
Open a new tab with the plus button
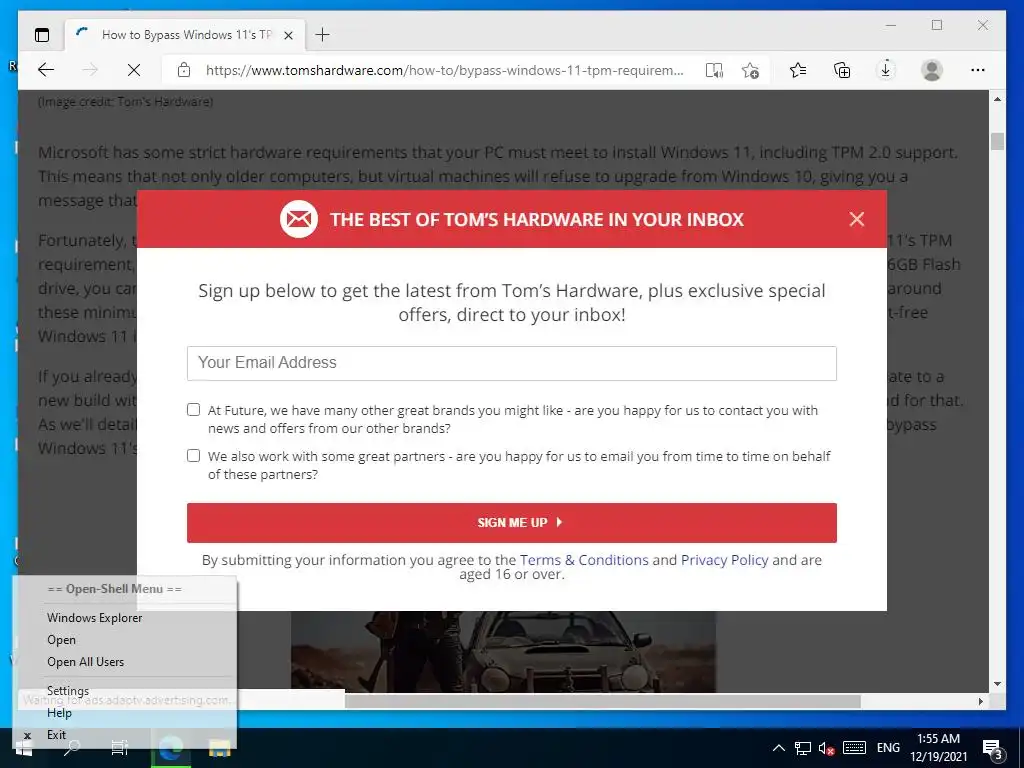click(323, 35)
